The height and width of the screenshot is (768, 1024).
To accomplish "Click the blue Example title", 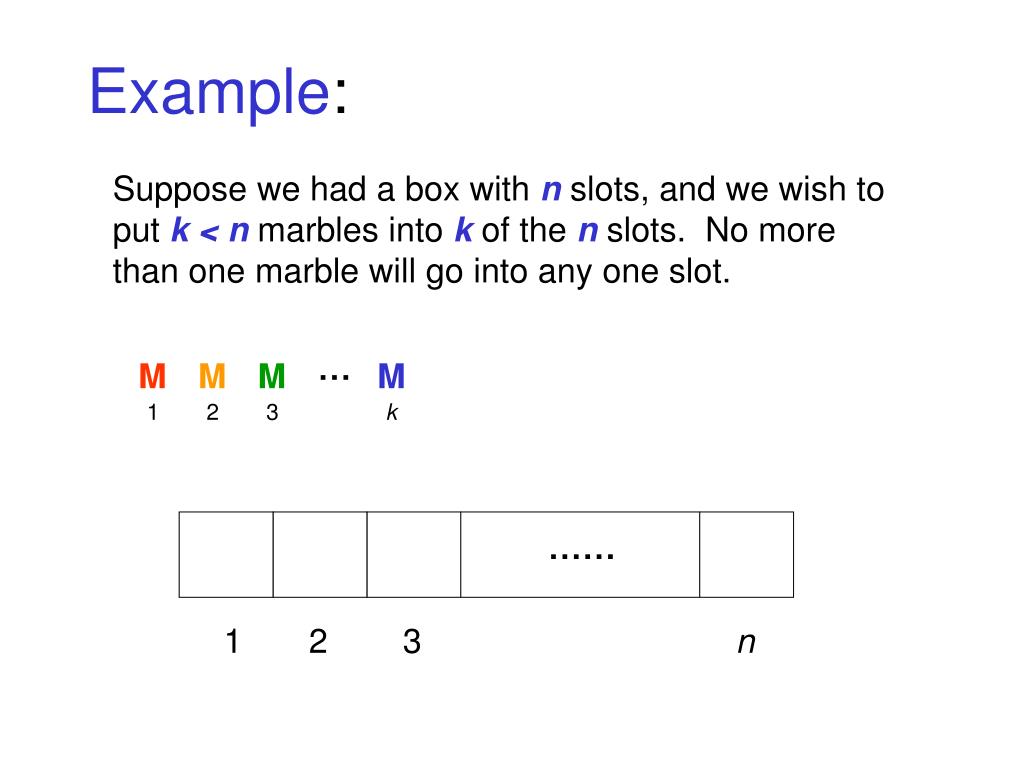I will pyautogui.click(x=209, y=91).
